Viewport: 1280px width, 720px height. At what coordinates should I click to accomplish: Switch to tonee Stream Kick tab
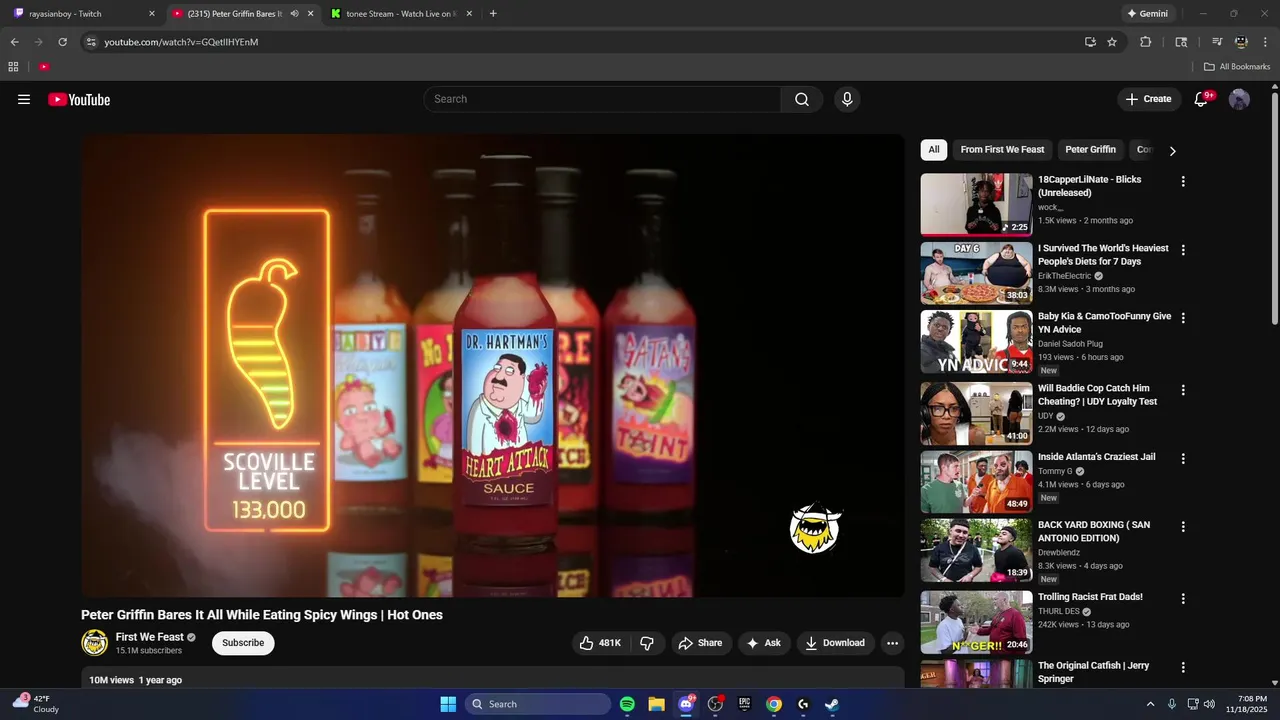pyautogui.click(x=400, y=14)
